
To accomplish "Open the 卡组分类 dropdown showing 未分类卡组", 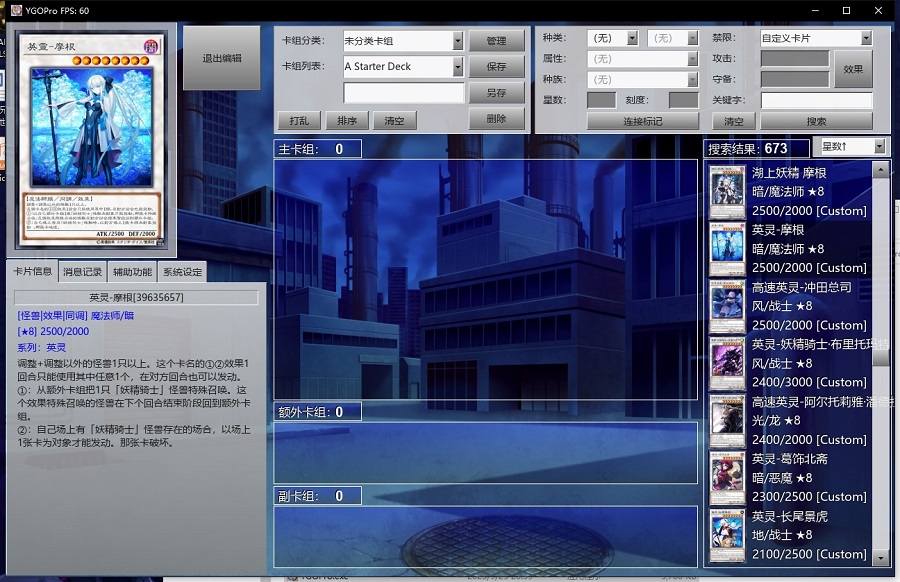I will point(457,41).
